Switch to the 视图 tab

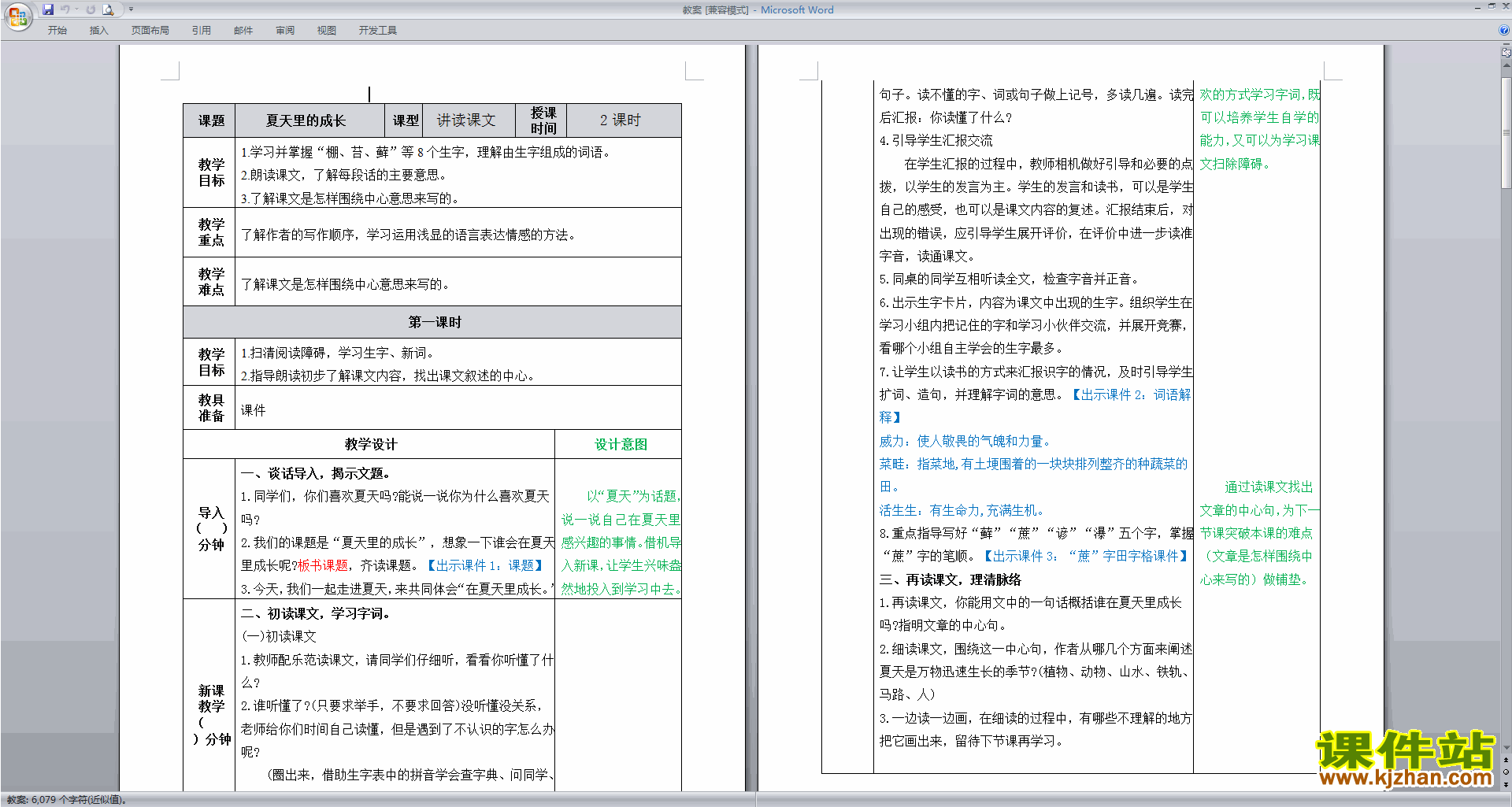point(326,30)
